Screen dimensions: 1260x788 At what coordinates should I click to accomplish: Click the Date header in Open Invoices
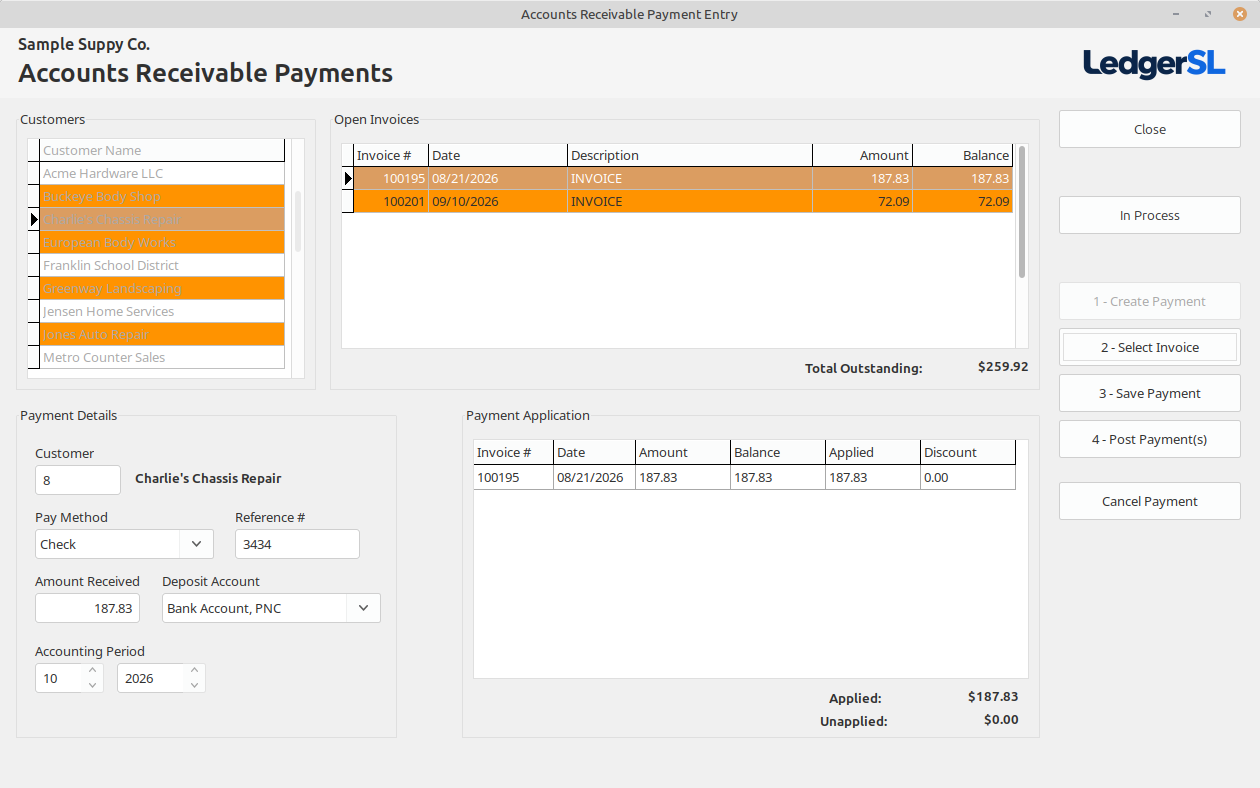tap(498, 155)
